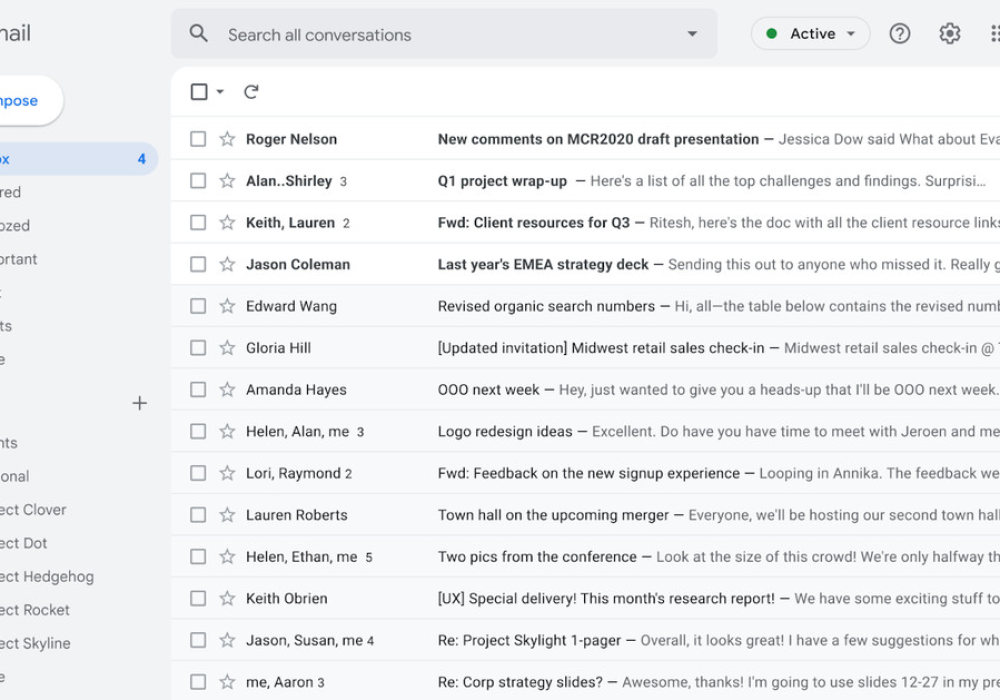The width and height of the screenshot is (1000, 700).
Task: Expand select-all options arrow
Action: (220, 92)
